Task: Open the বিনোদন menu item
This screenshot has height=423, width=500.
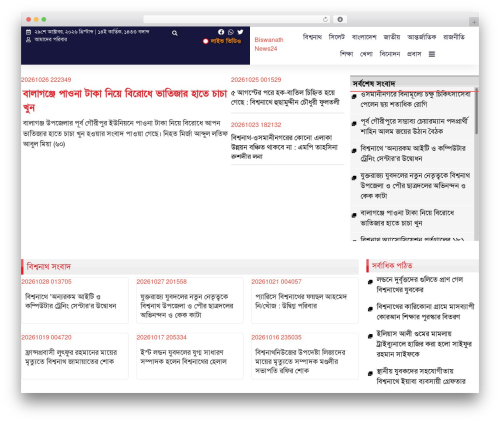Action: pos(390,54)
